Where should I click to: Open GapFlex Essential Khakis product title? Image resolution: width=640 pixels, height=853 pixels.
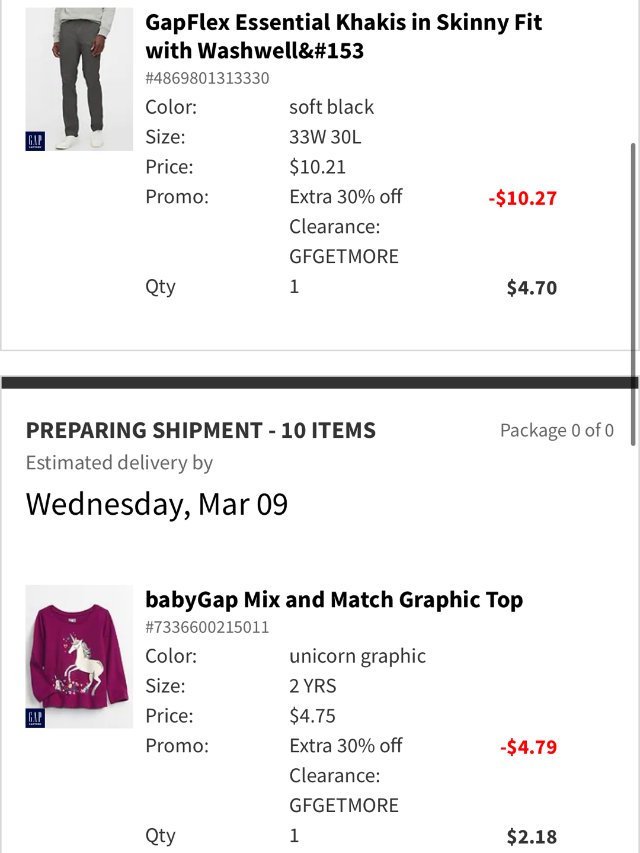pyautogui.click(x=343, y=36)
